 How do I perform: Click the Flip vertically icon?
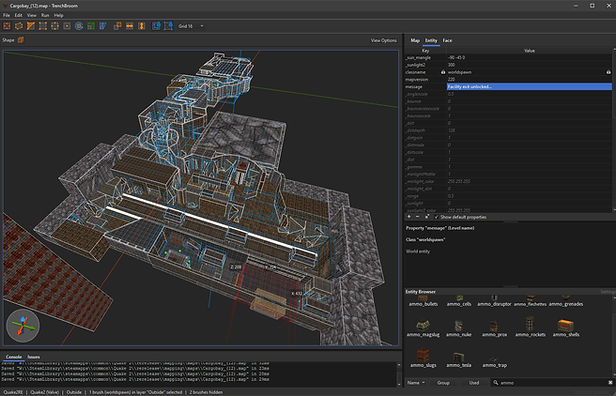coord(141,26)
